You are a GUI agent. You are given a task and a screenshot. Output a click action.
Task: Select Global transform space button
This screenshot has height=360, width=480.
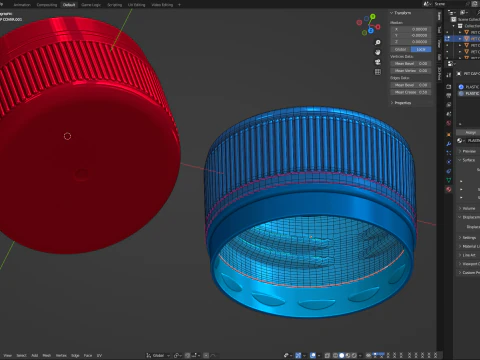pos(401,49)
